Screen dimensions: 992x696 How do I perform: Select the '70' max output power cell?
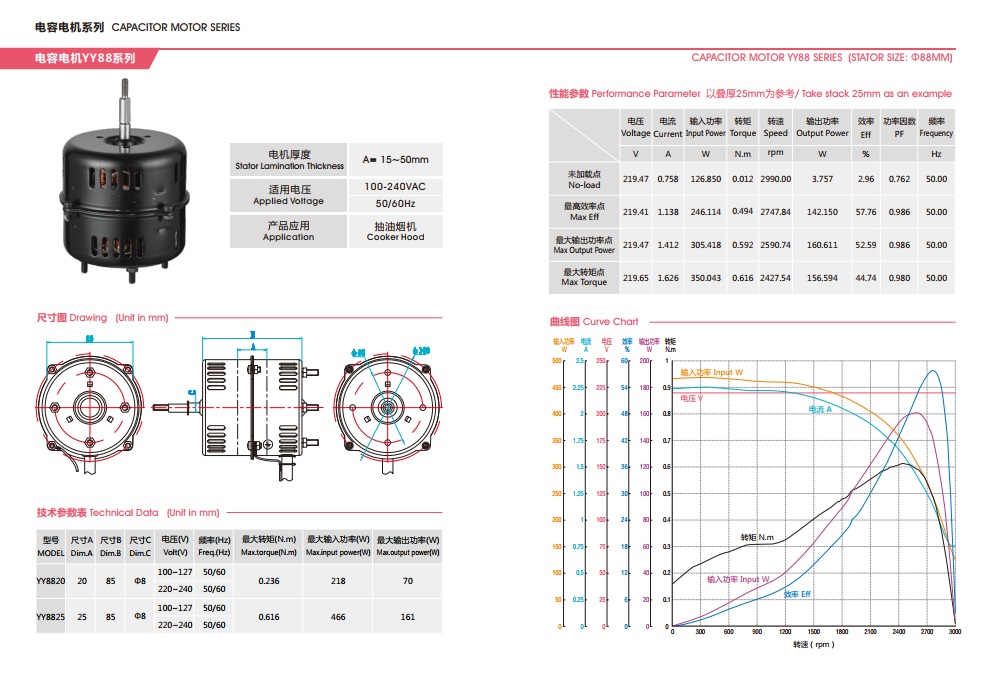click(408, 581)
